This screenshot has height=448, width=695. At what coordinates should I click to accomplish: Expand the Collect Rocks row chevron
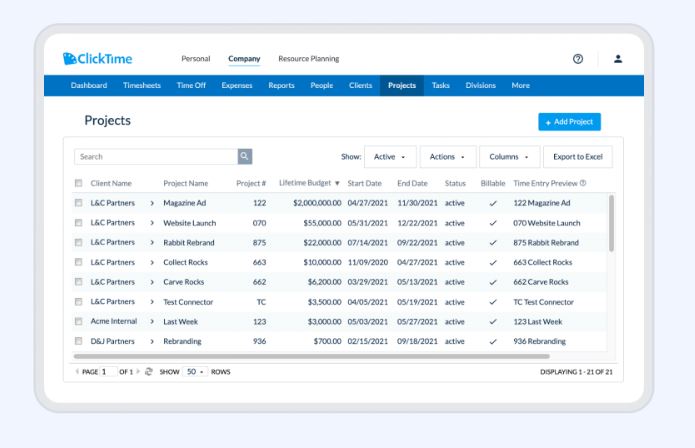152,262
